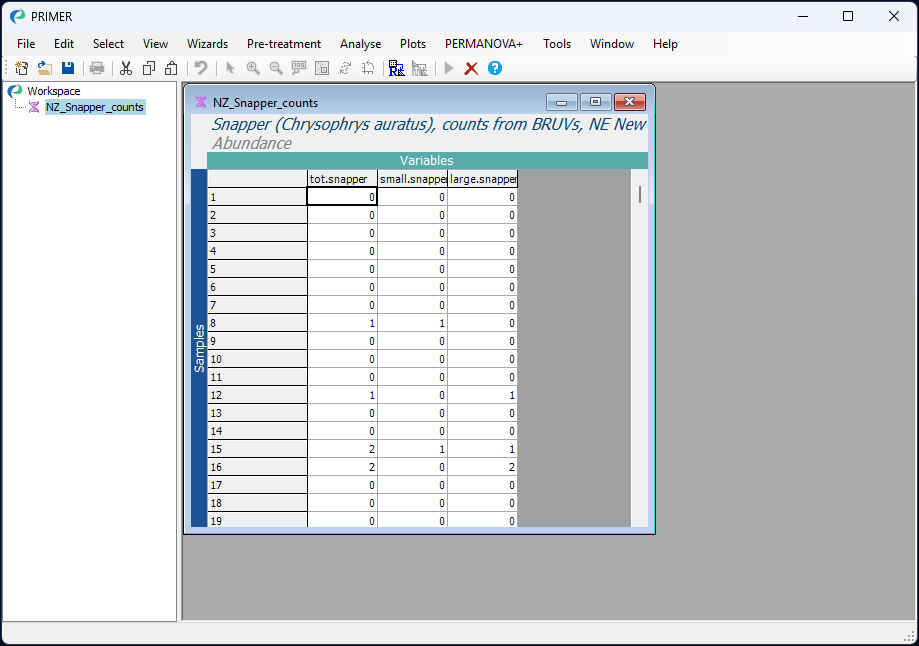
Task: Open an existing workspace file
Action: click(44, 68)
